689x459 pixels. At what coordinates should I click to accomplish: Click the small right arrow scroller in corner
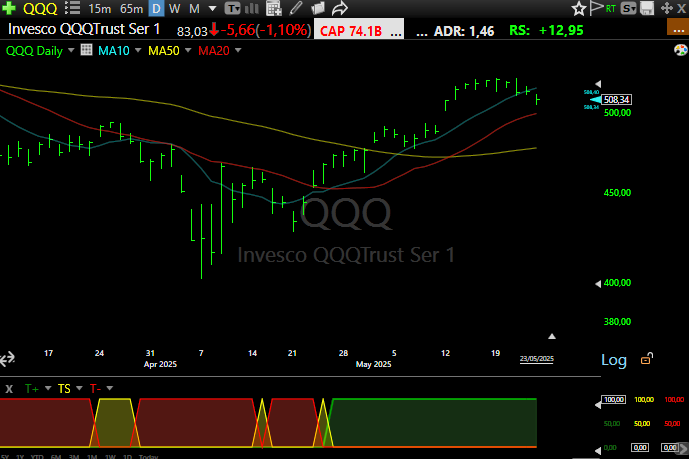(683, 448)
